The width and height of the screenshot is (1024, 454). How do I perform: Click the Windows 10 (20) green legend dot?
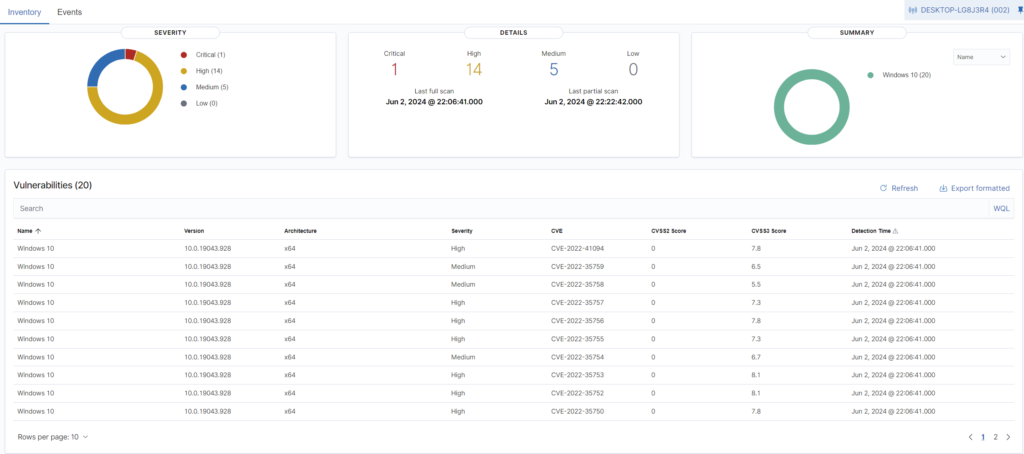(870, 75)
